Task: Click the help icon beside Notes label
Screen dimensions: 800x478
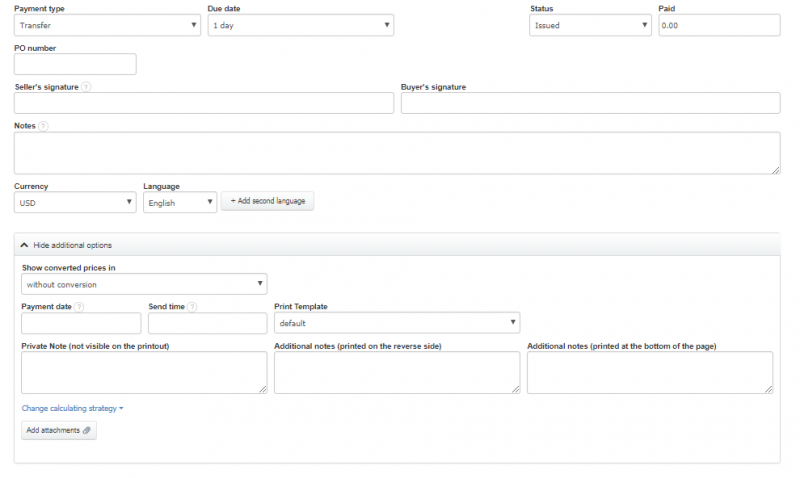Action: 43,126
